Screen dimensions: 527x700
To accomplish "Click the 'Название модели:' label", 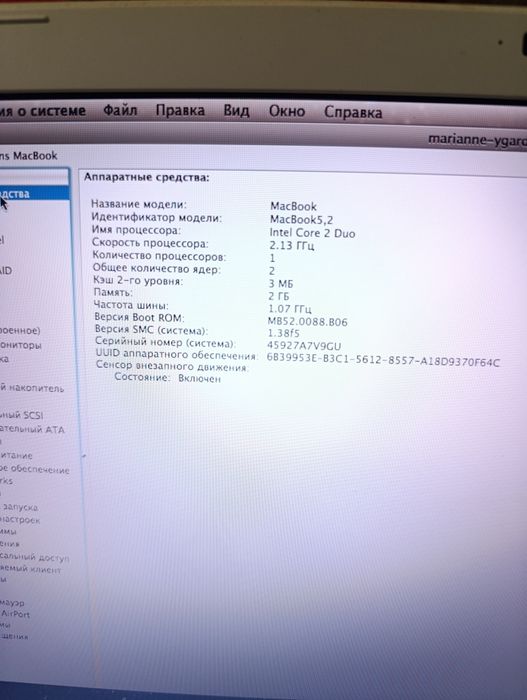I will (139, 204).
